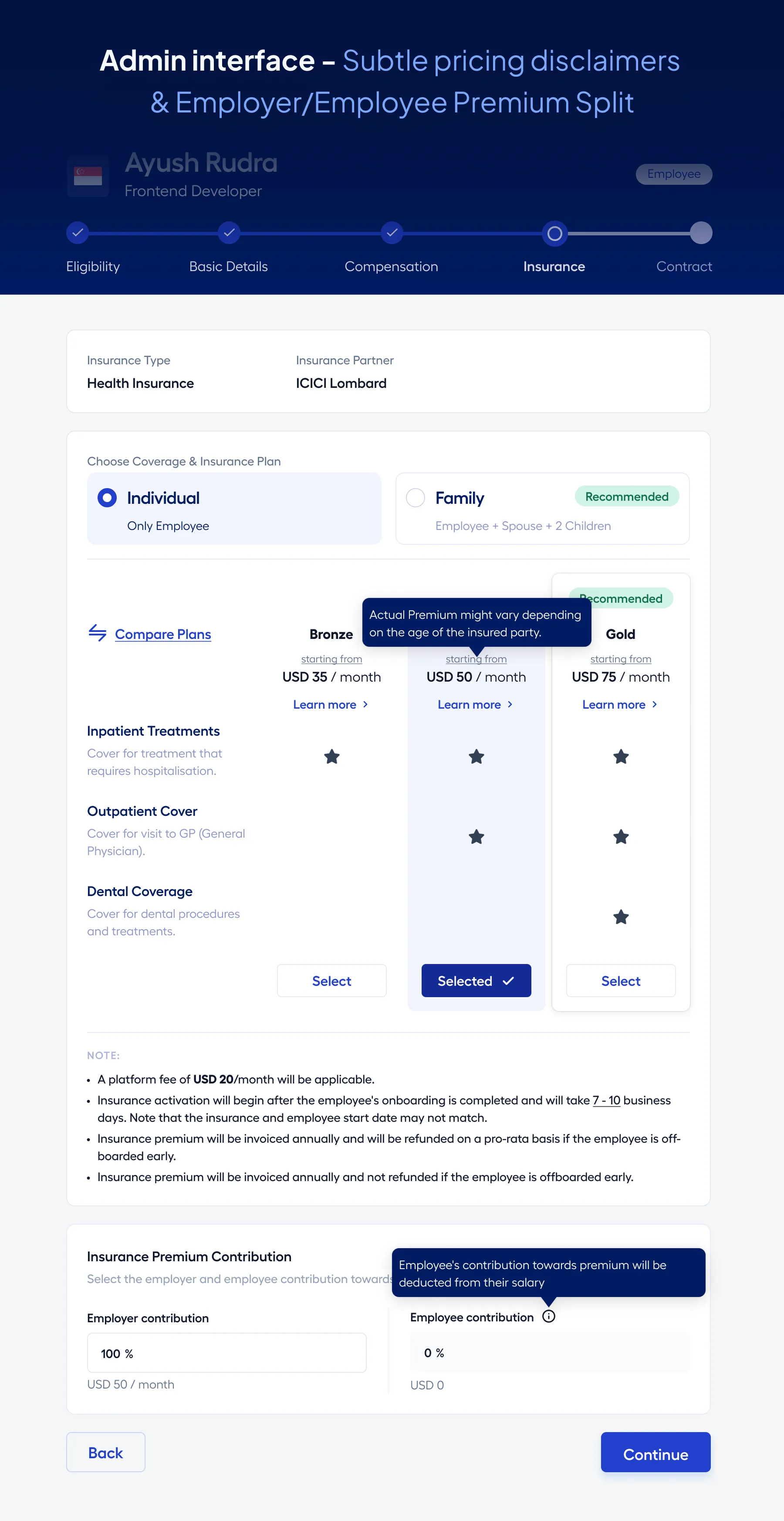Open Learn more for Bronze plan
Screen dimensions: 784x1521
[331, 704]
